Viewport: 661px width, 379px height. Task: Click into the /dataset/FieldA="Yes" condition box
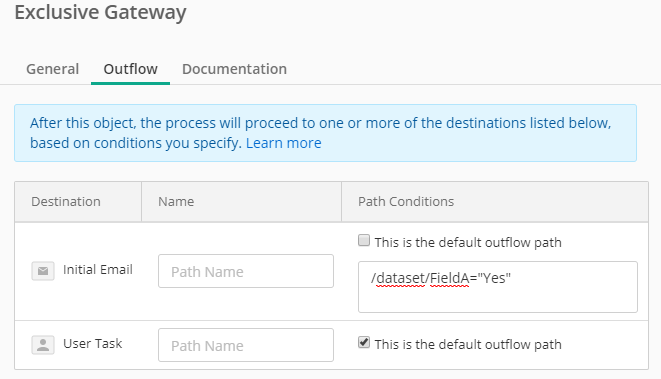coord(498,287)
